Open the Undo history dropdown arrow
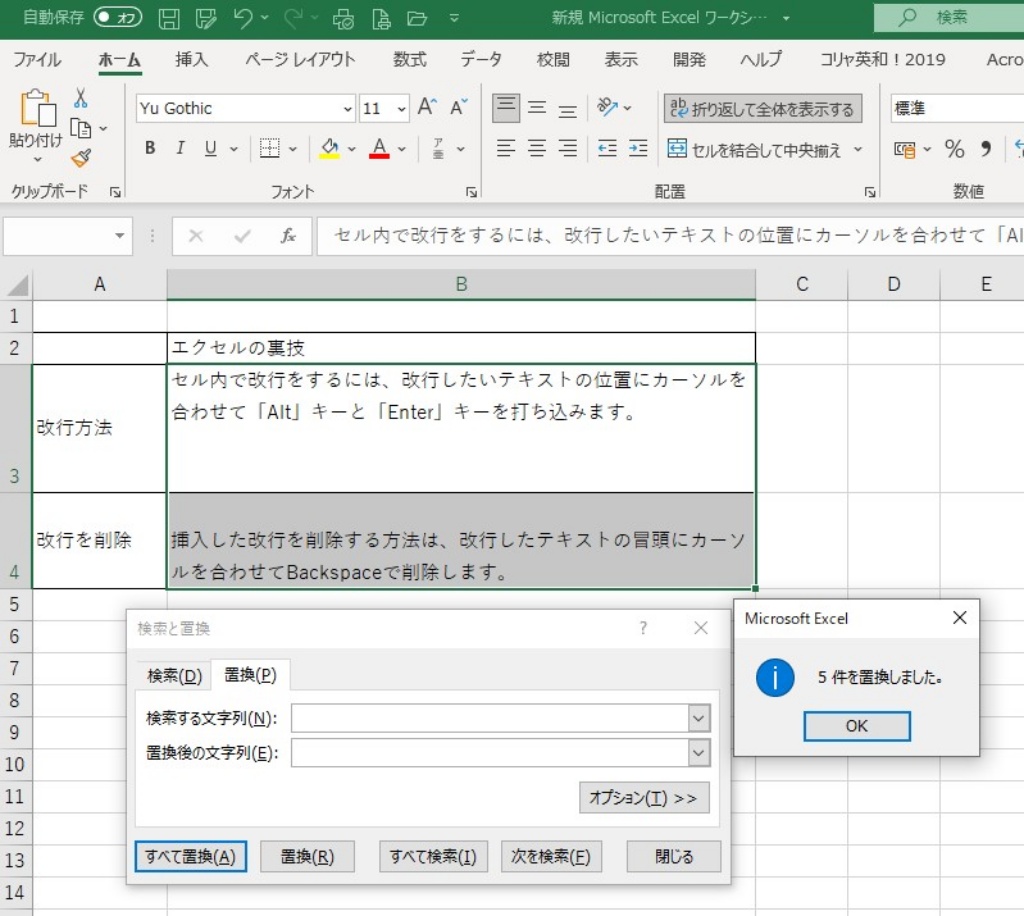1024x916 pixels. click(x=264, y=18)
